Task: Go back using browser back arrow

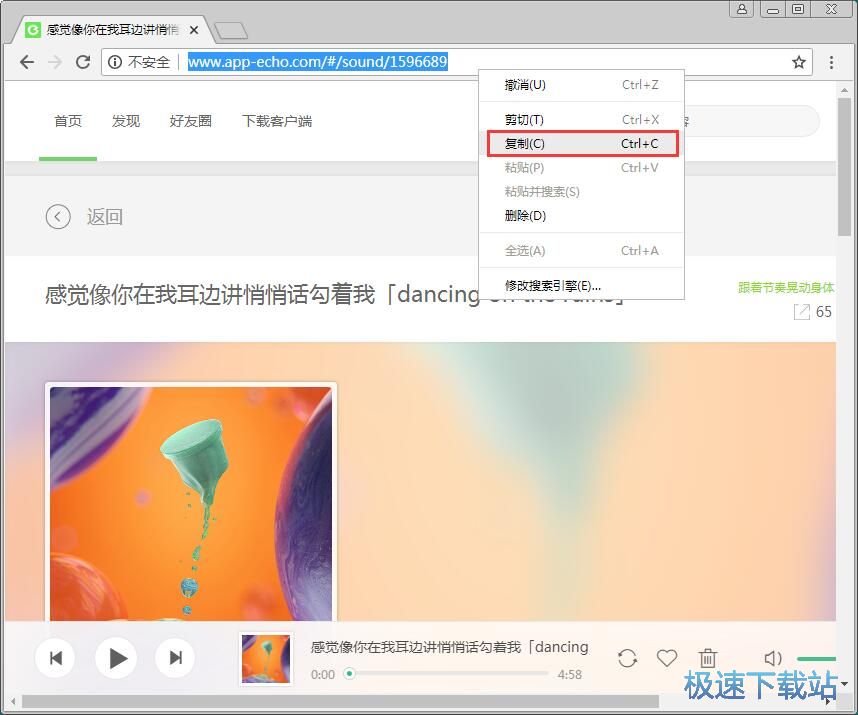Action: click(27, 62)
